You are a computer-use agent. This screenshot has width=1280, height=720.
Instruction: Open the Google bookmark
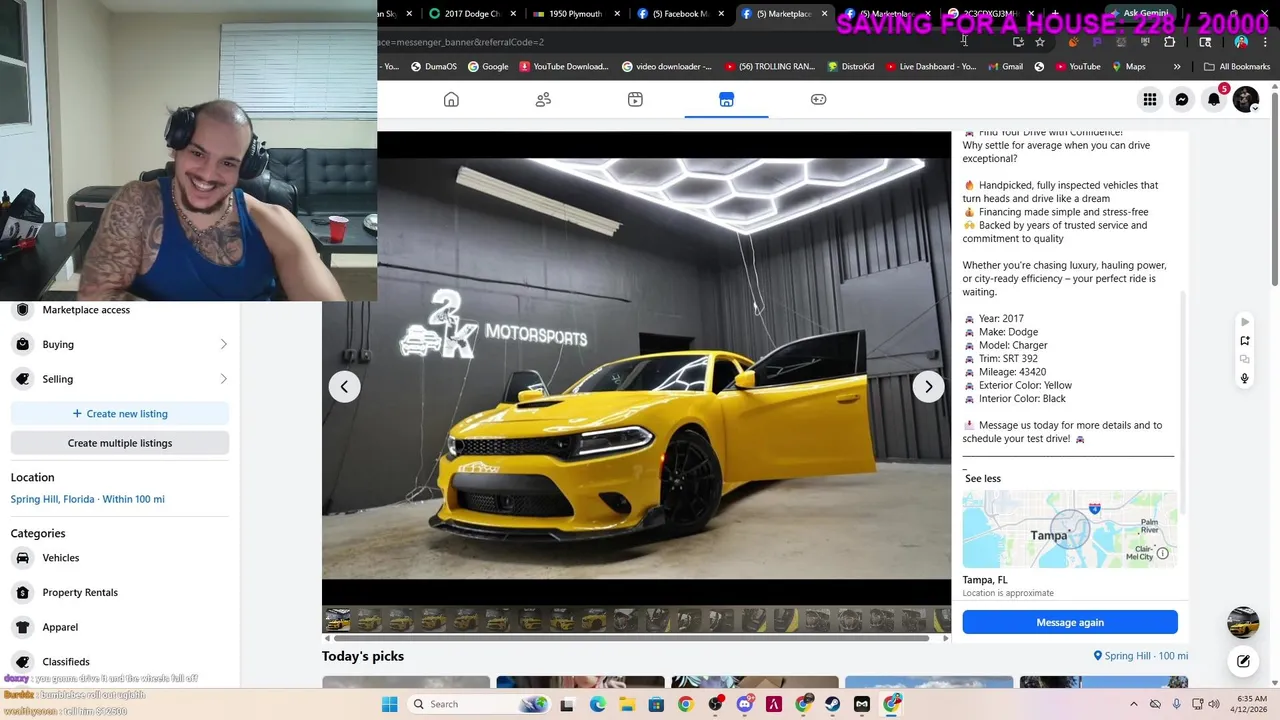pyautogui.click(x=488, y=67)
